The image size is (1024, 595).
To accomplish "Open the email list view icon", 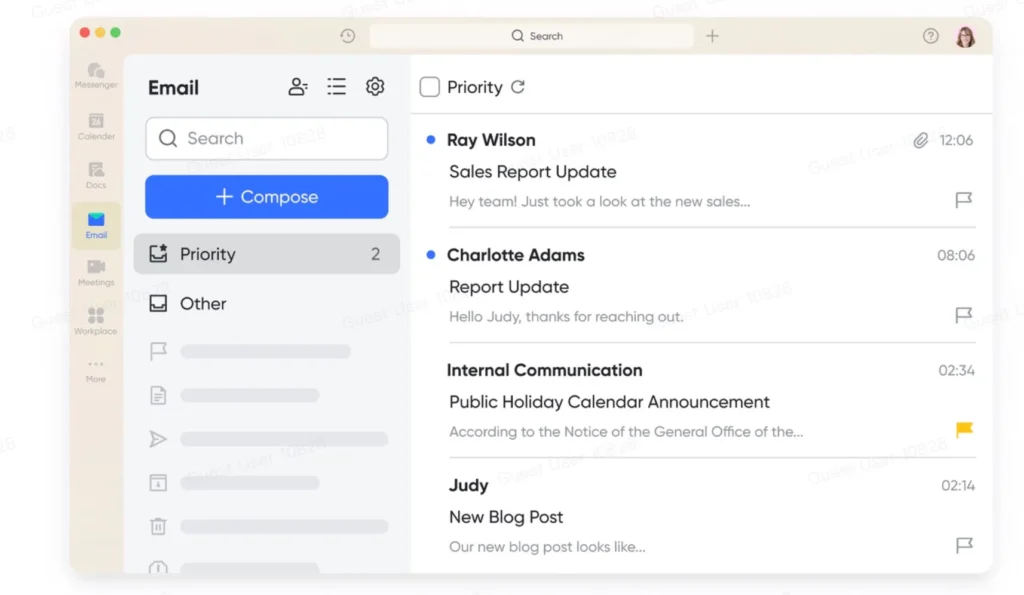I will coord(336,87).
